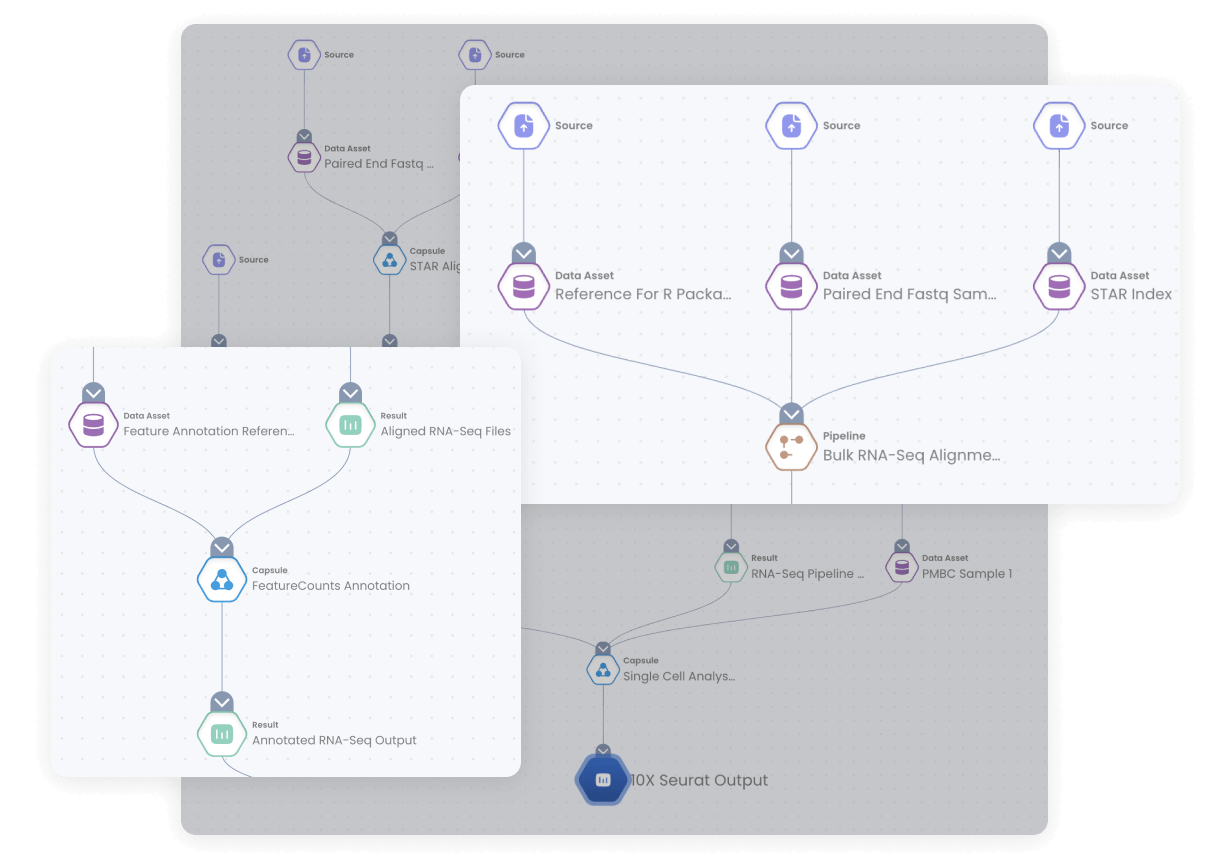Expand the chevron above Annotated RNA-Seq Output
Viewport: 1230px width, 860px height.
point(221,700)
